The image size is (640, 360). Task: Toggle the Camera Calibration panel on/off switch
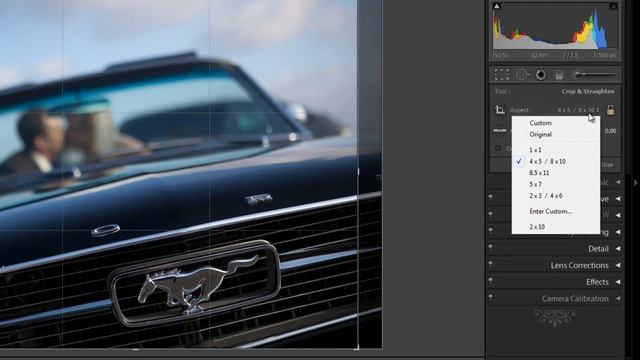point(491,297)
